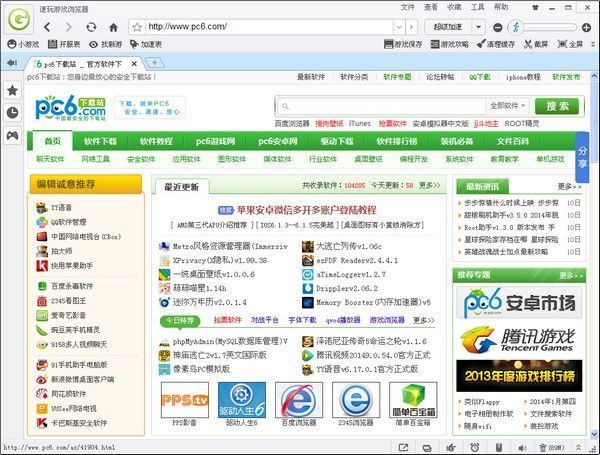Click the 全屏 fullscreen button
600x455 pixels.
[x=570, y=44]
